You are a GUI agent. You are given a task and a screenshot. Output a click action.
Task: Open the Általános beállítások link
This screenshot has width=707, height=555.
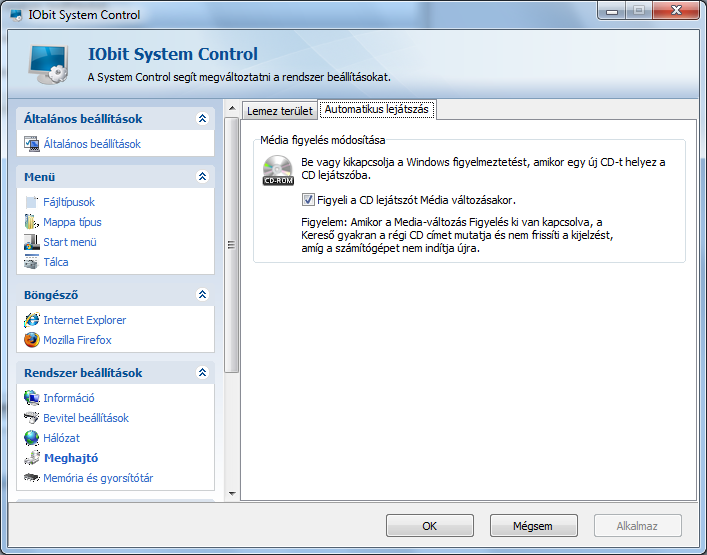pyautogui.click(x=92, y=144)
